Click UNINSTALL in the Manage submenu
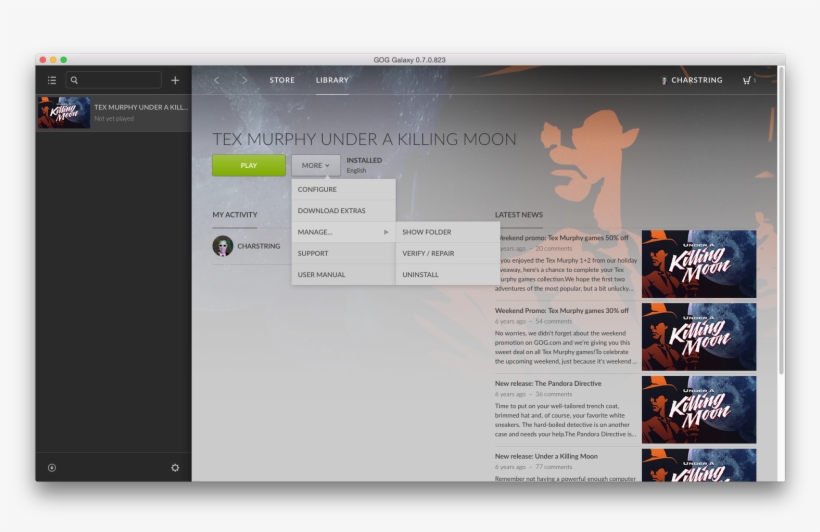 (x=448, y=275)
